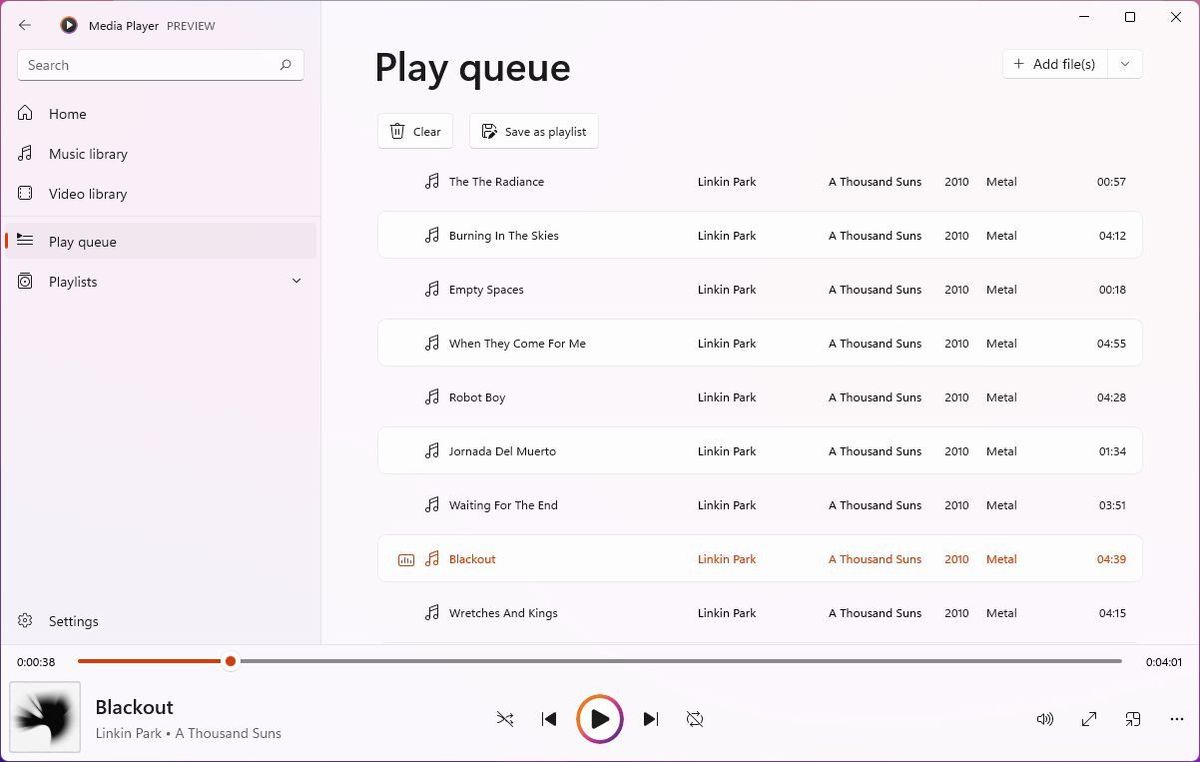Open the Music library section

pos(89,153)
